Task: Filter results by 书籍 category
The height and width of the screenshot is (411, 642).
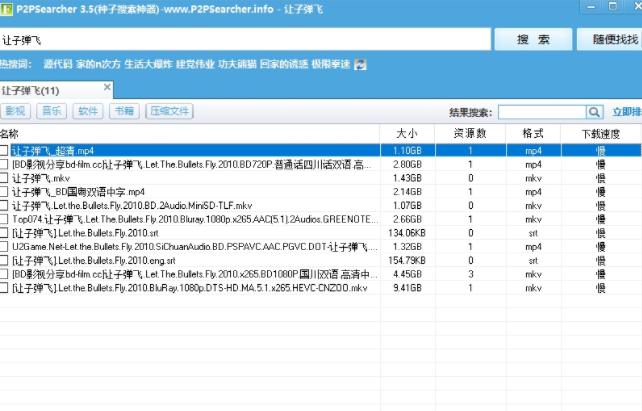Action: 124,111
